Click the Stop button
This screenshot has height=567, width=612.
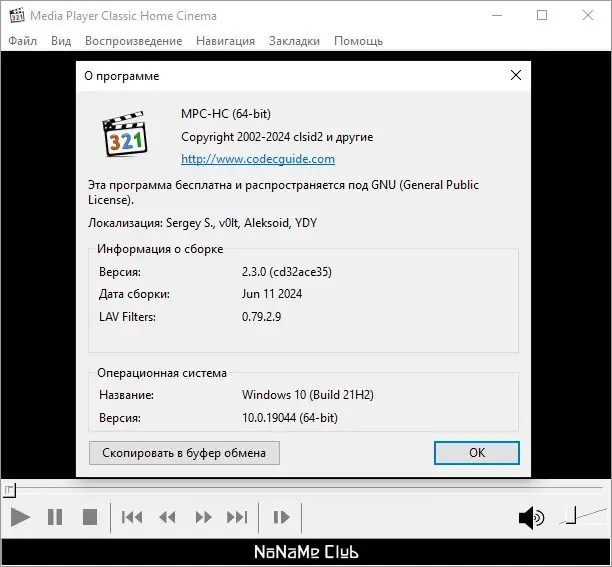[90, 517]
